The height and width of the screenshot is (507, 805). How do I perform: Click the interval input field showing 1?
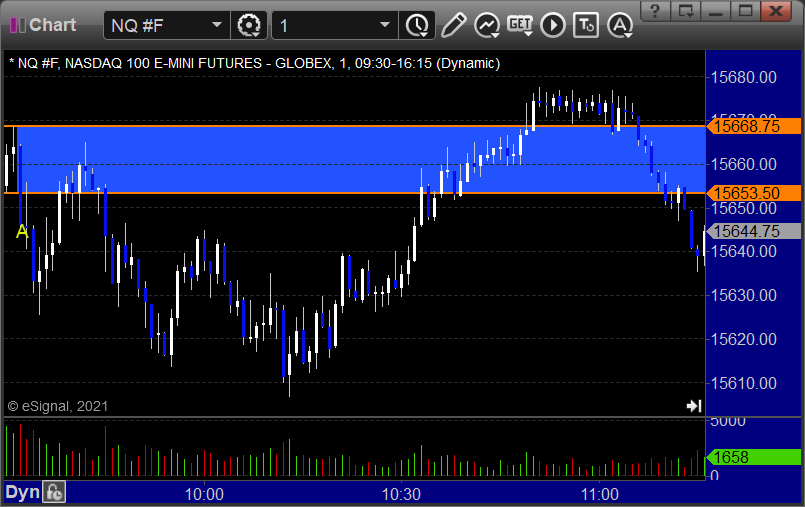coord(335,25)
